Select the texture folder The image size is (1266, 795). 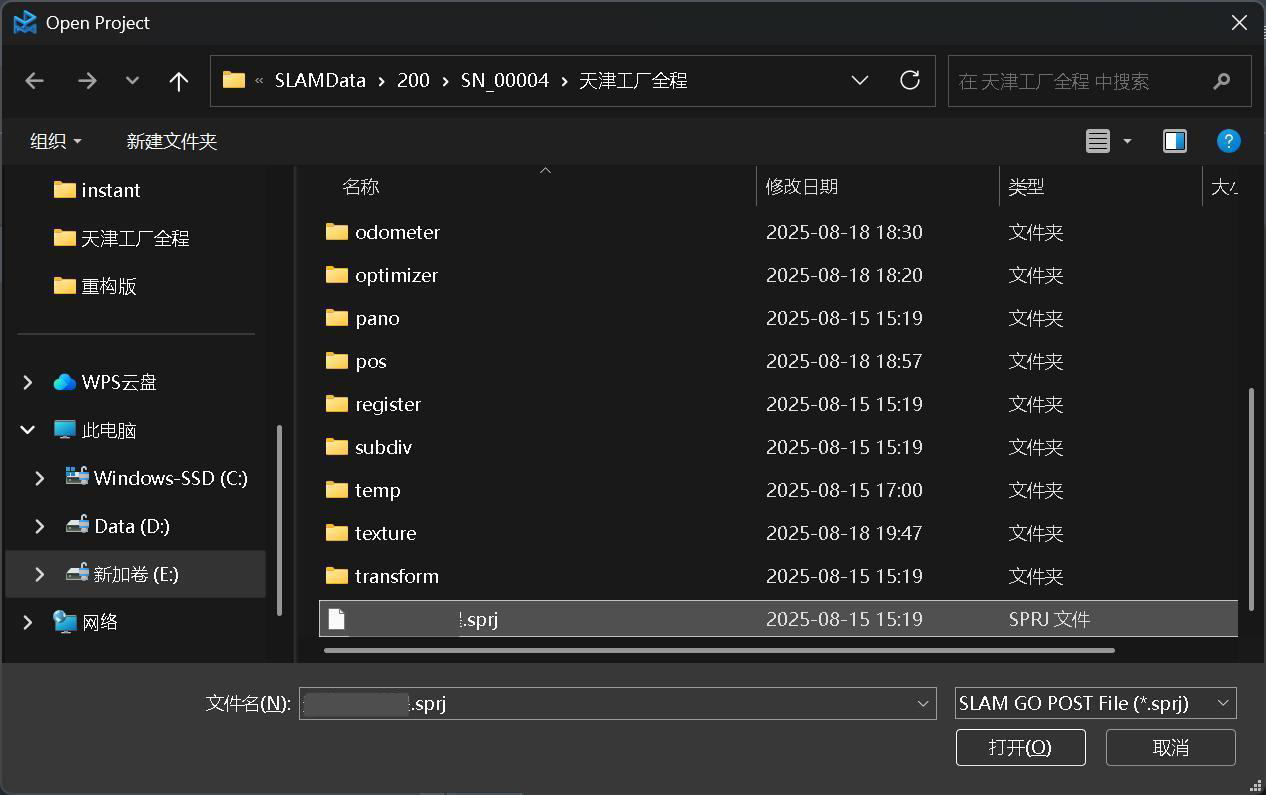pos(371,533)
